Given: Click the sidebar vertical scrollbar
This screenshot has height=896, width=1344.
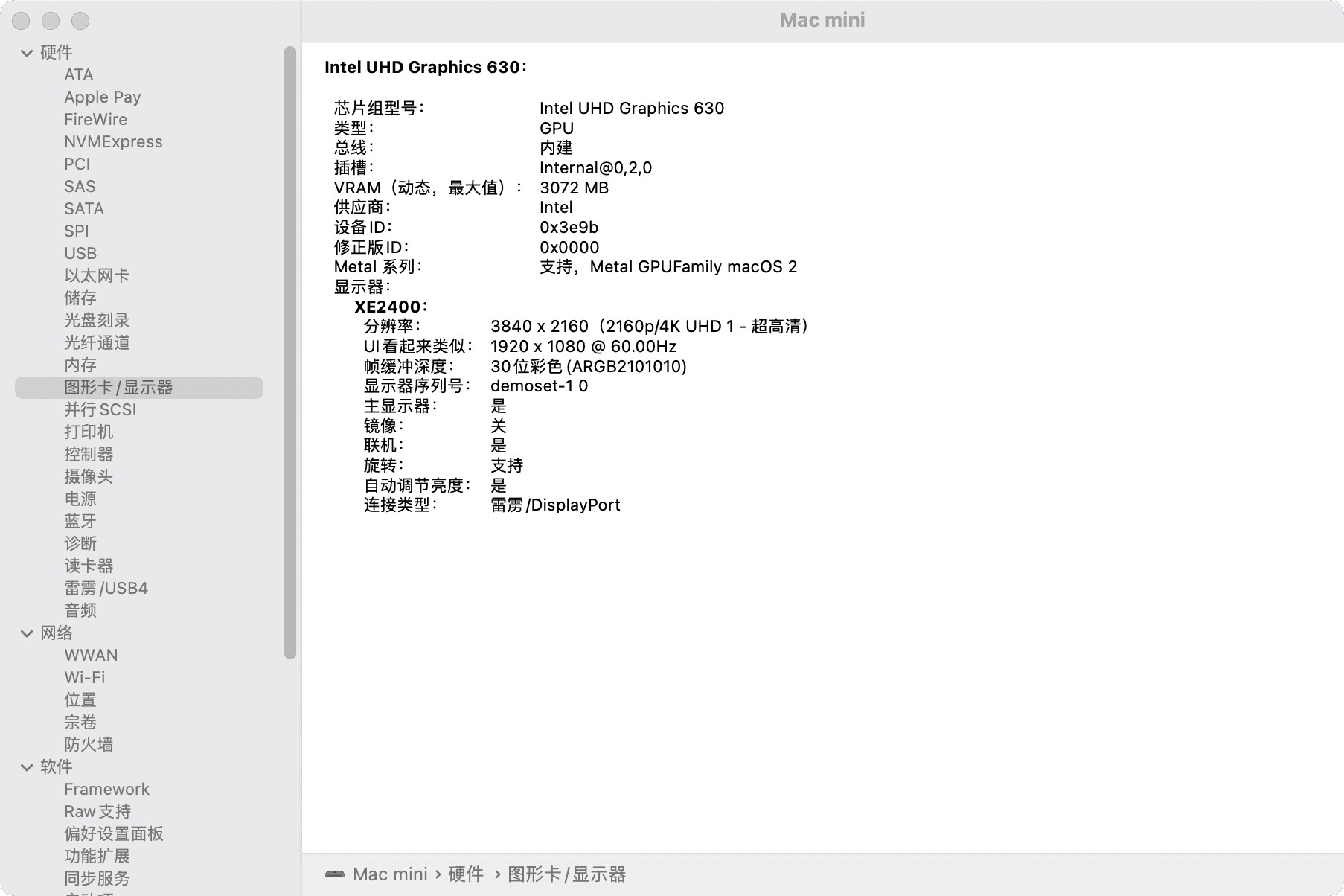Looking at the screenshot, I should pos(290,353).
